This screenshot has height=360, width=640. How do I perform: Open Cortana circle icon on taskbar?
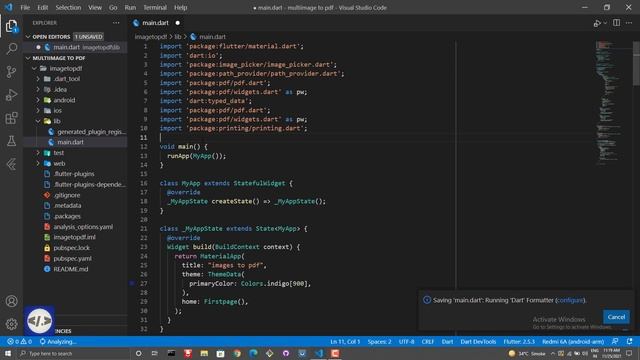tap(138, 353)
